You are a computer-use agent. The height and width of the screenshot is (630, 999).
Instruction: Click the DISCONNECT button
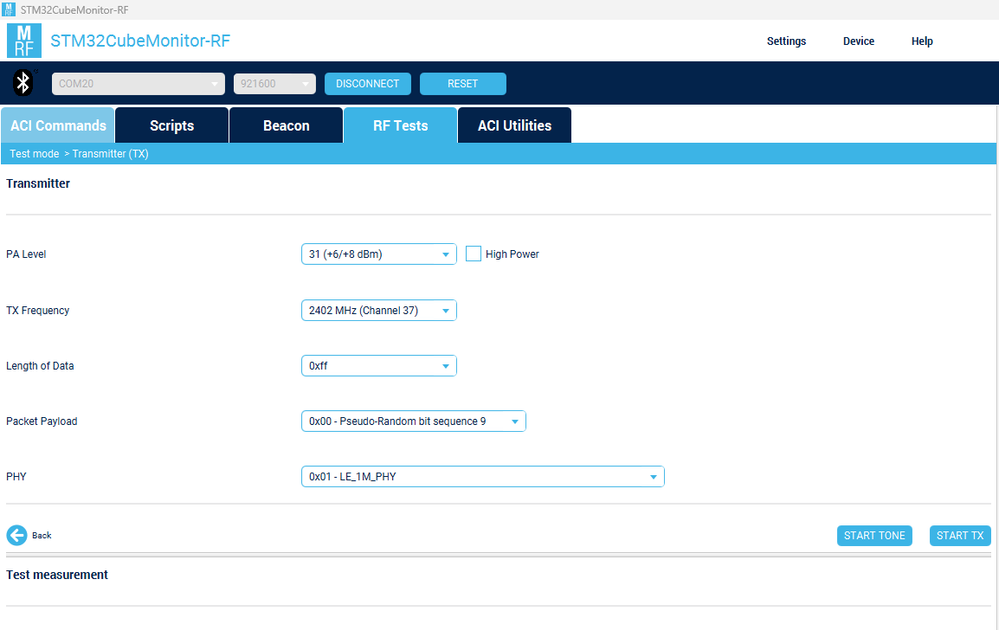pos(368,83)
